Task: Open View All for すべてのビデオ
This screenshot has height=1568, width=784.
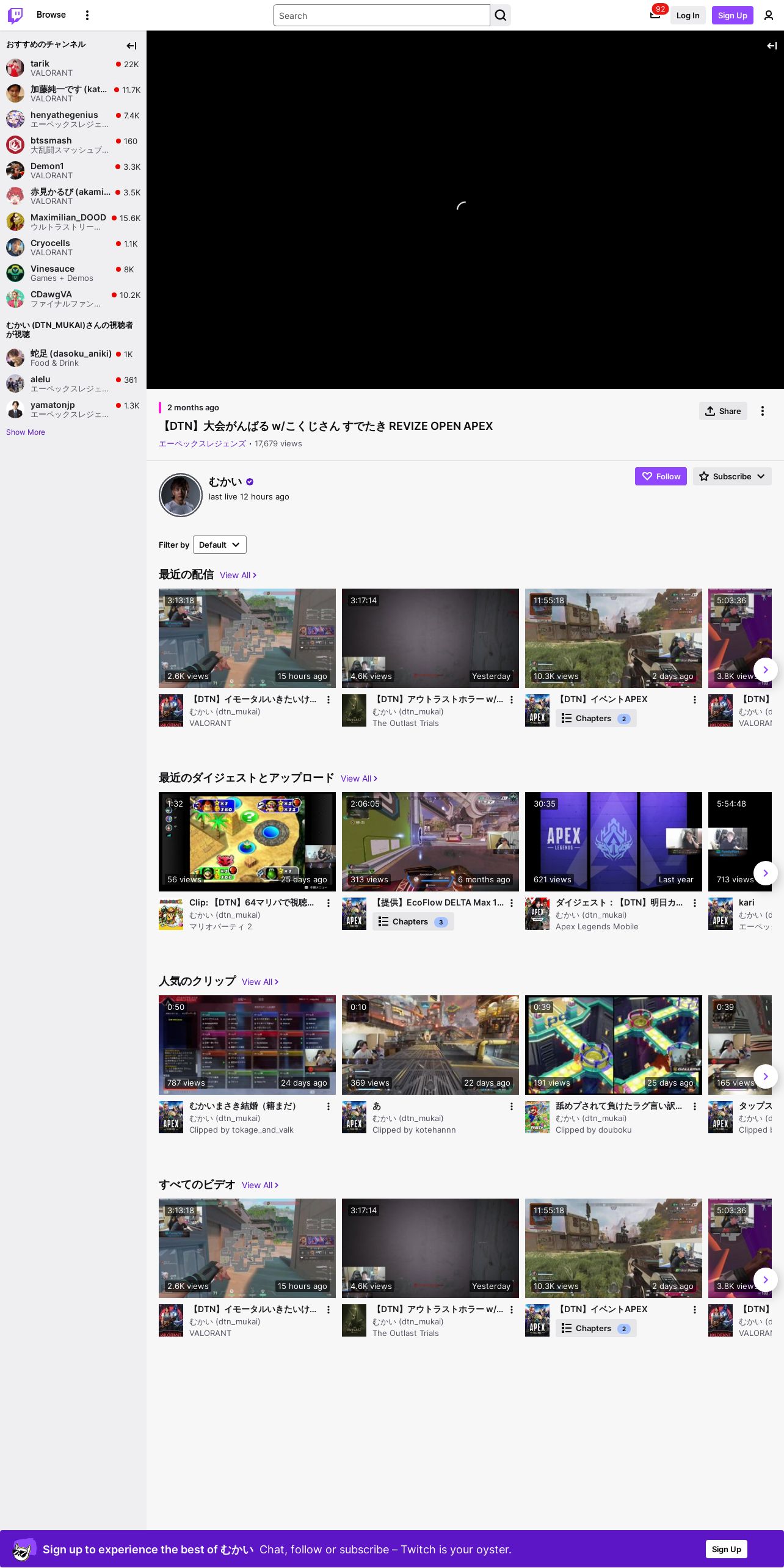Action: (x=260, y=1185)
